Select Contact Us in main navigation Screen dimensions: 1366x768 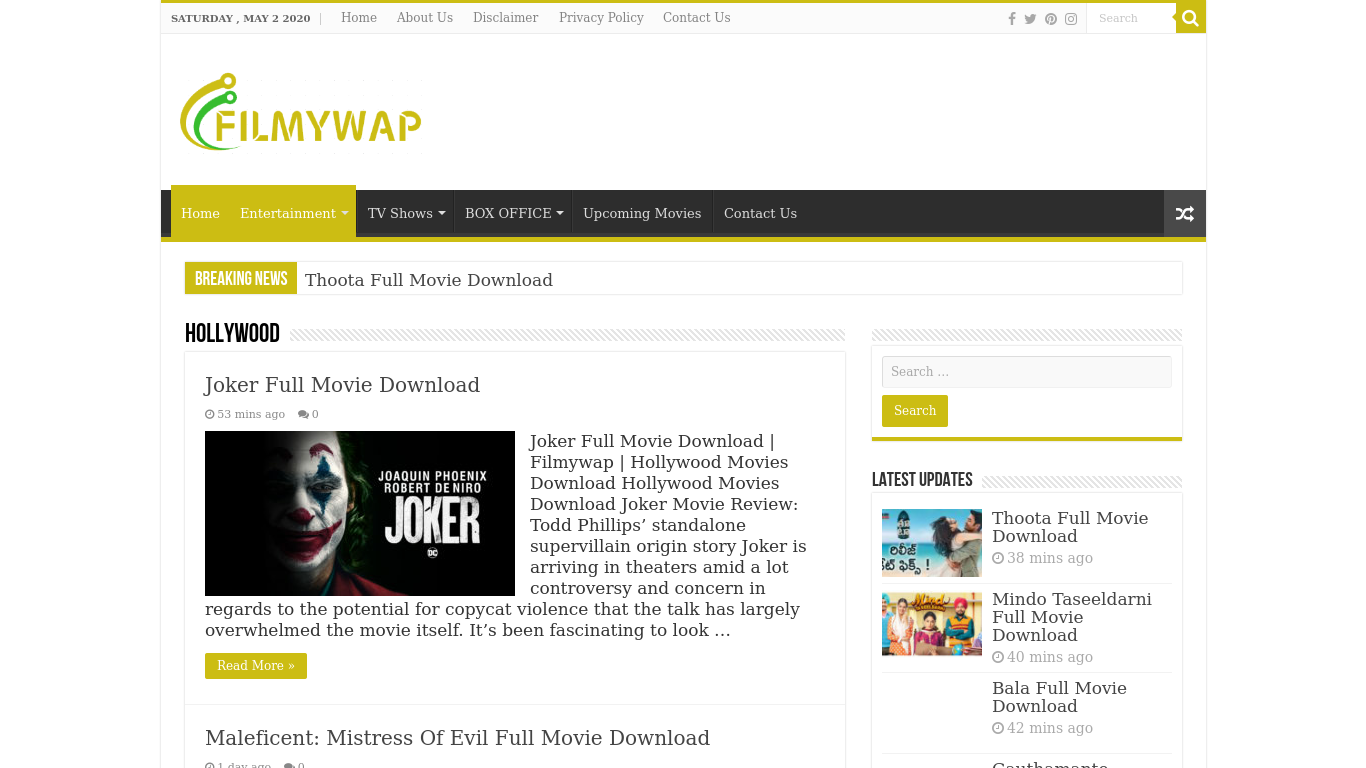[760, 213]
